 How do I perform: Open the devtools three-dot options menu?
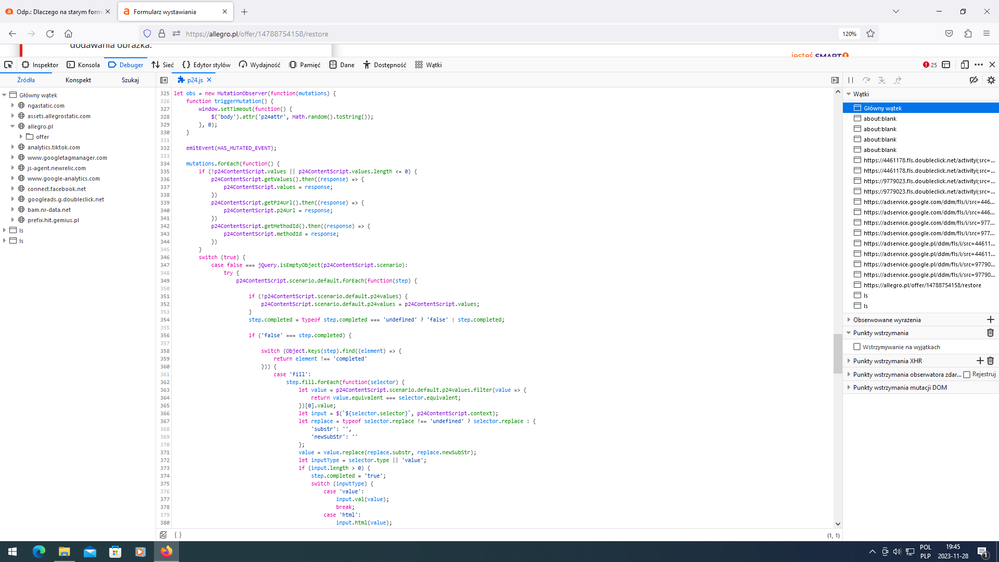tap(979, 64)
